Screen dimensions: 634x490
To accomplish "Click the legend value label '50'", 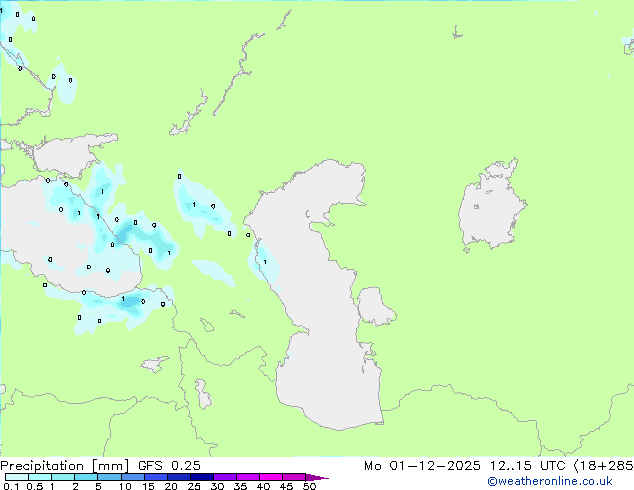I will pyautogui.click(x=309, y=486).
